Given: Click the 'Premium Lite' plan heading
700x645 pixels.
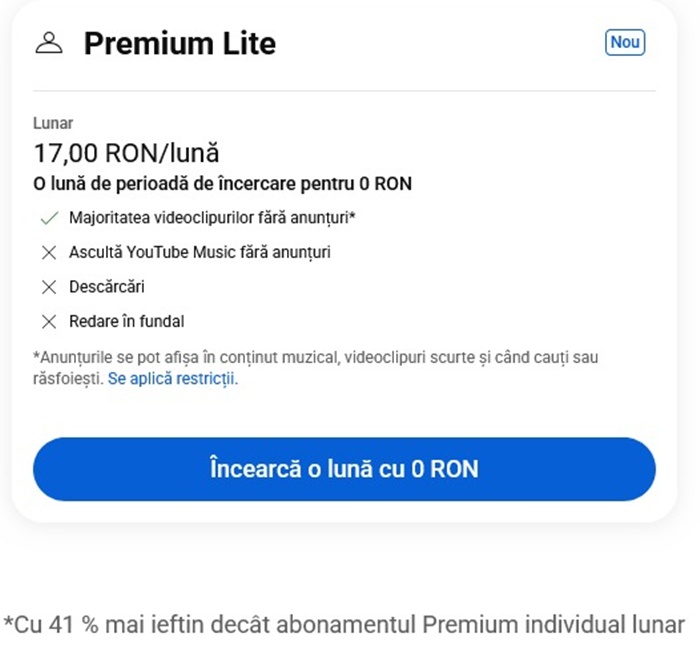Looking at the screenshot, I should pos(179,44).
